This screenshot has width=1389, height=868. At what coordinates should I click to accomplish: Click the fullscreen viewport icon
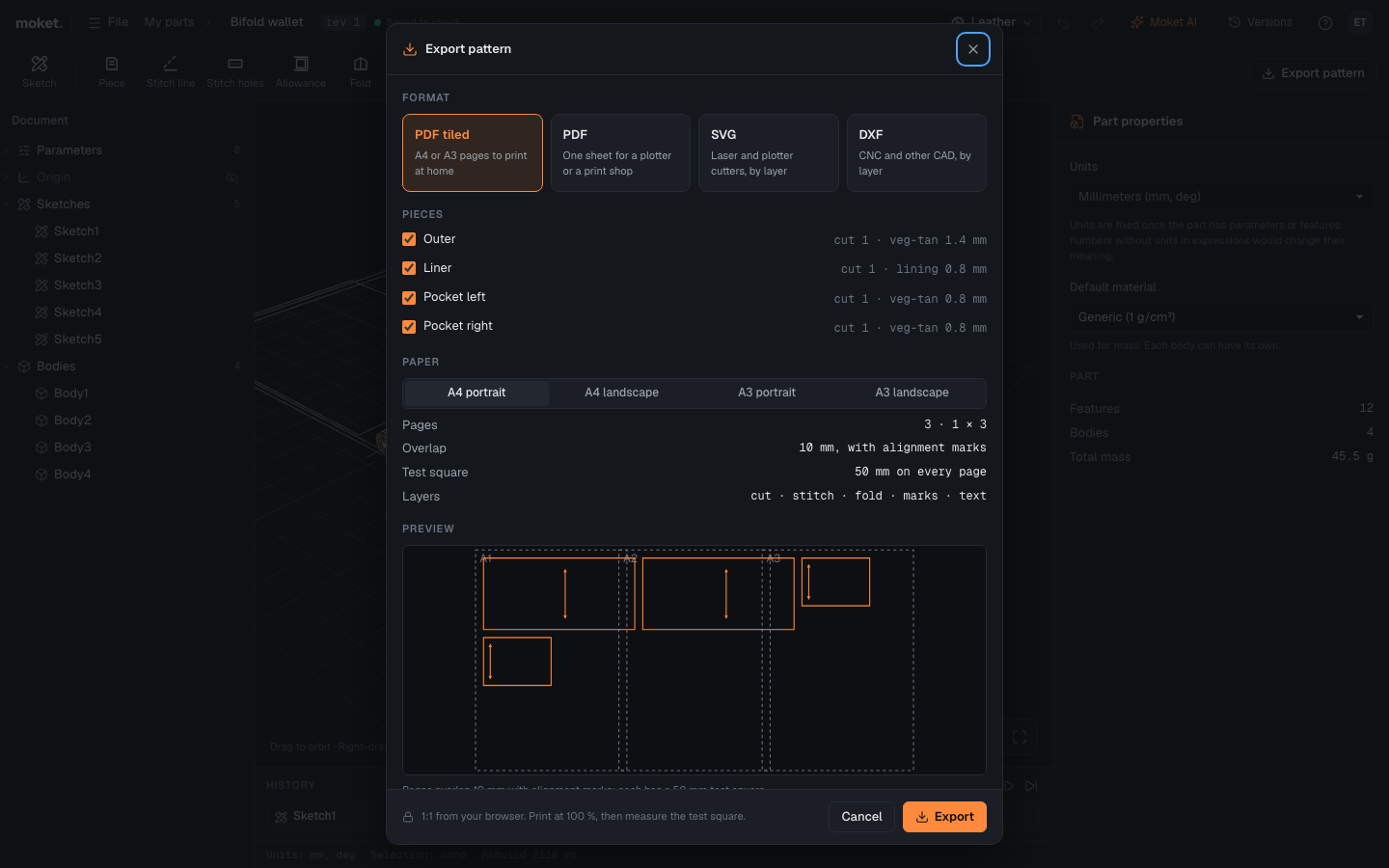1020,737
